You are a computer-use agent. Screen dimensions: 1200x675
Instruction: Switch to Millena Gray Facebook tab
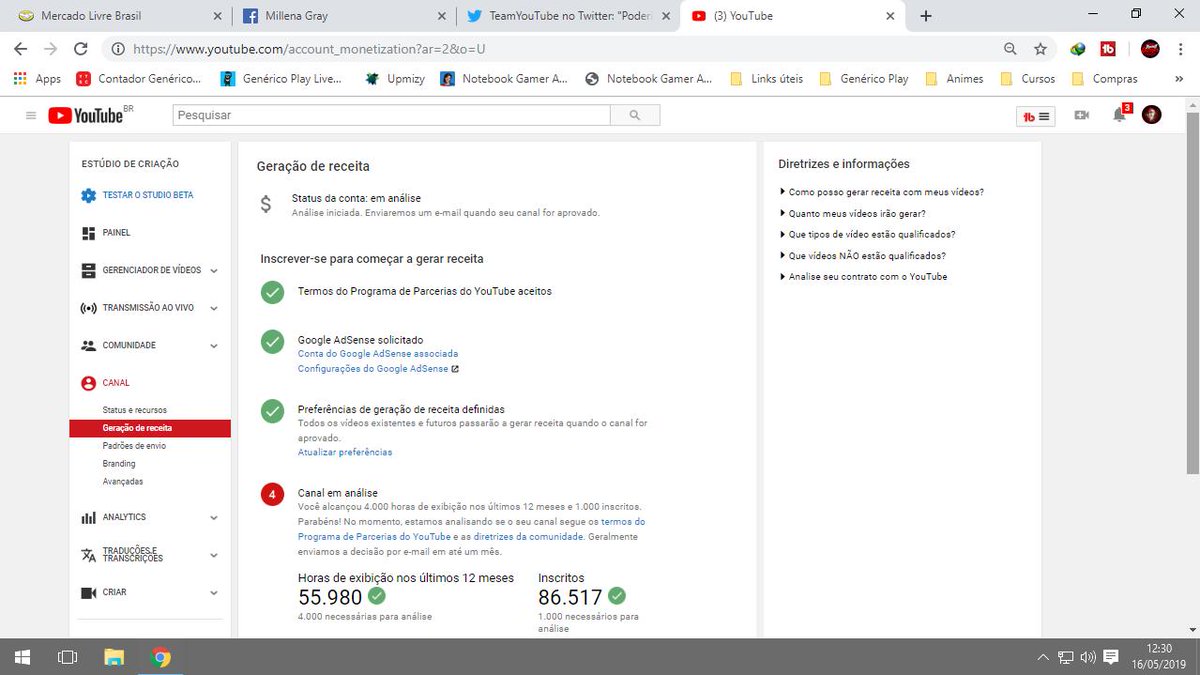pyautogui.click(x=343, y=16)
